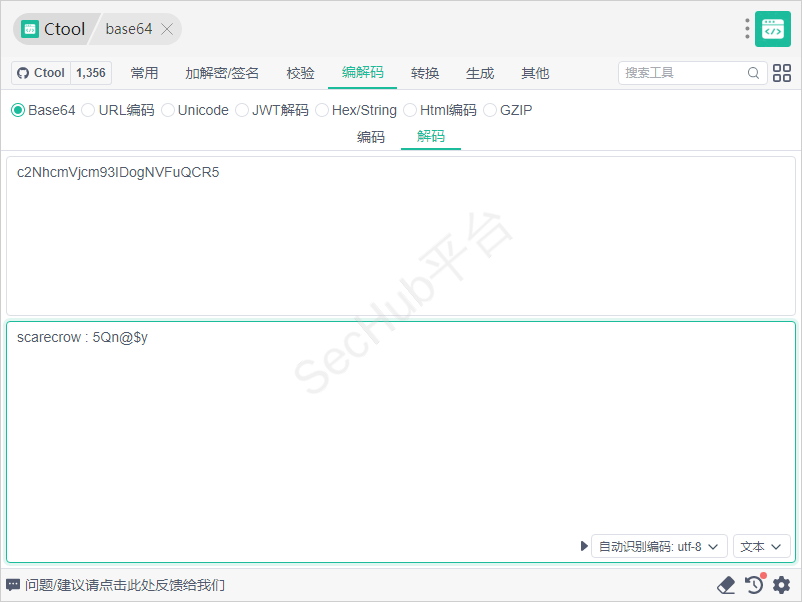Click the scarecrow : 5Qn@$y output text
This screenshot has height=602, width=802.
click(82, 338)
